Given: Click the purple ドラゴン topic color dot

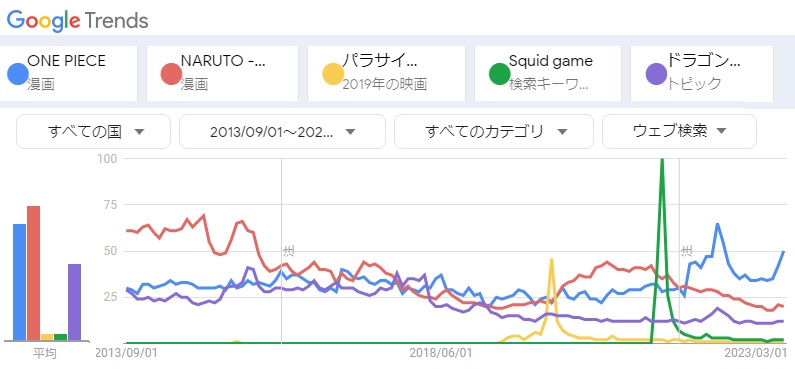Looking at the screenshot, I should [656, 73].
